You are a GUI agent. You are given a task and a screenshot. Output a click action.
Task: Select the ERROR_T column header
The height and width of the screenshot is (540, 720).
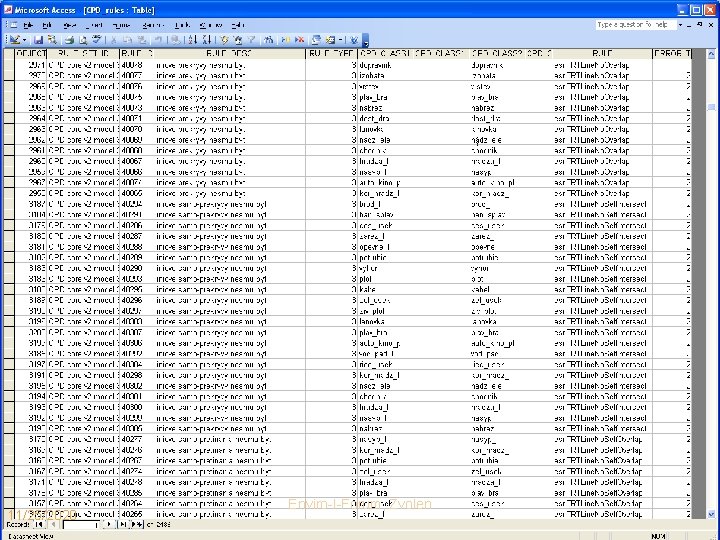tap(672, 54)
